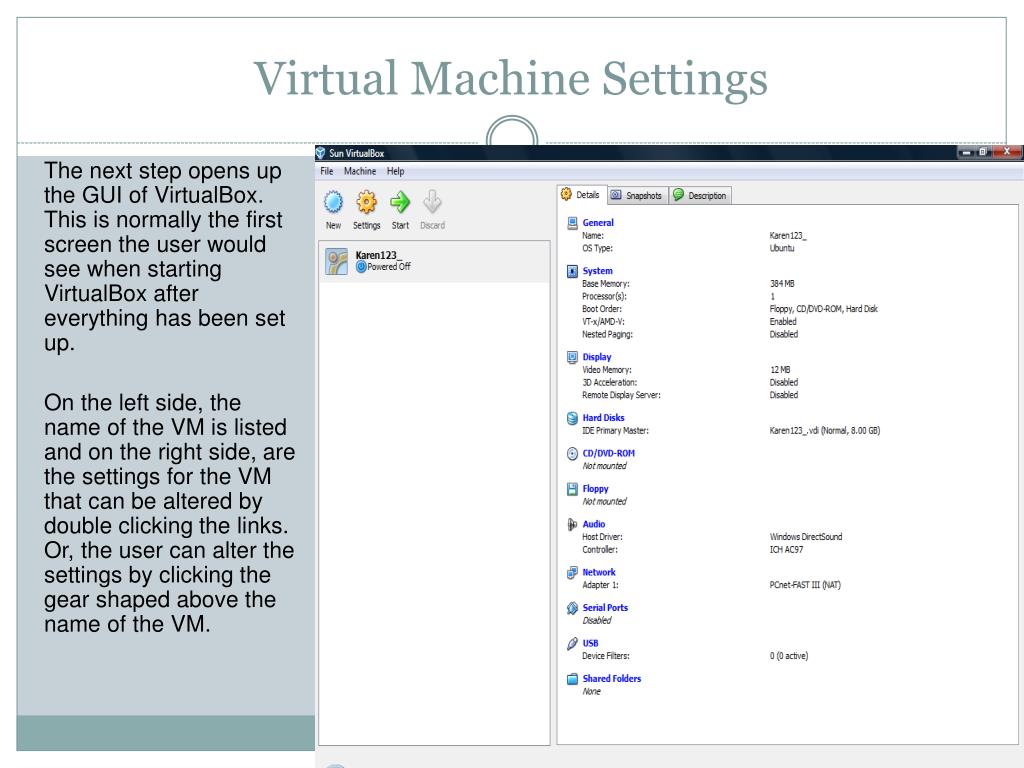The height and width of the screenshot is (768, 1024).
Task: Click the CD/DVD-ROM disc icon
Action: click(x=572, y=453)
